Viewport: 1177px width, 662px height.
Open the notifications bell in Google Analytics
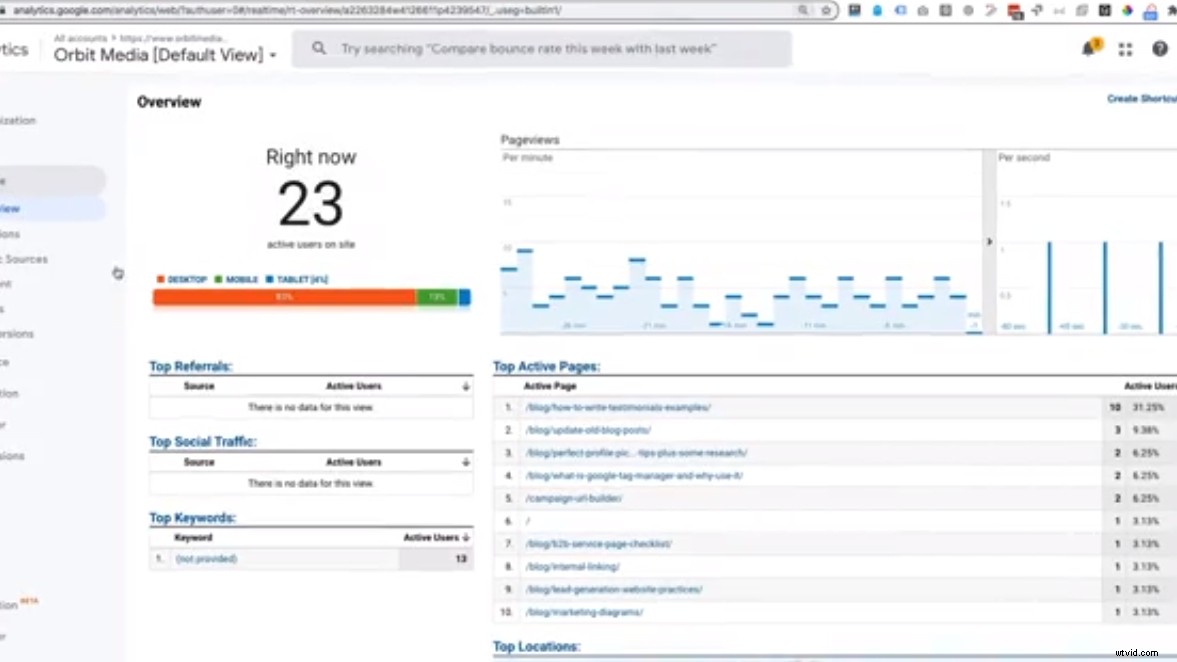click(x=1089, y=48)
